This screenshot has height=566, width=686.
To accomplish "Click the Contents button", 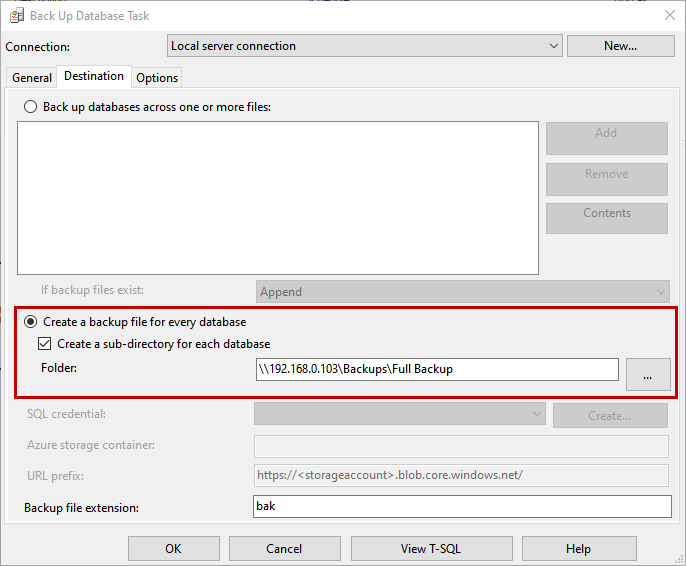I will point(606,218).
